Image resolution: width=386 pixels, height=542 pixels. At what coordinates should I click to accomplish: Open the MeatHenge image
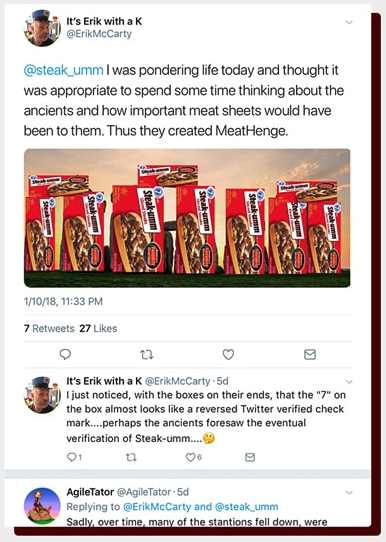tap(187, 218)
